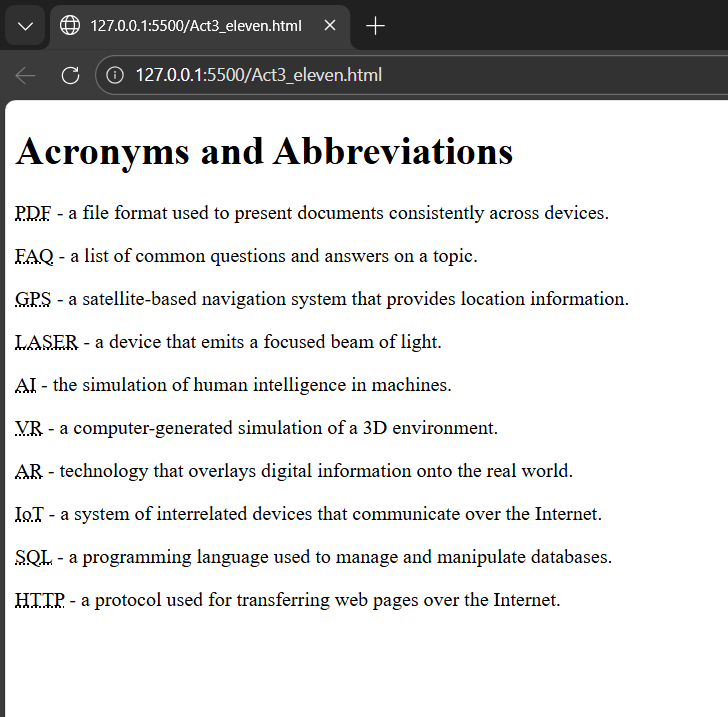Click the LASER abbreviation
Screen dimensions: 728x717
coord(46,342)
